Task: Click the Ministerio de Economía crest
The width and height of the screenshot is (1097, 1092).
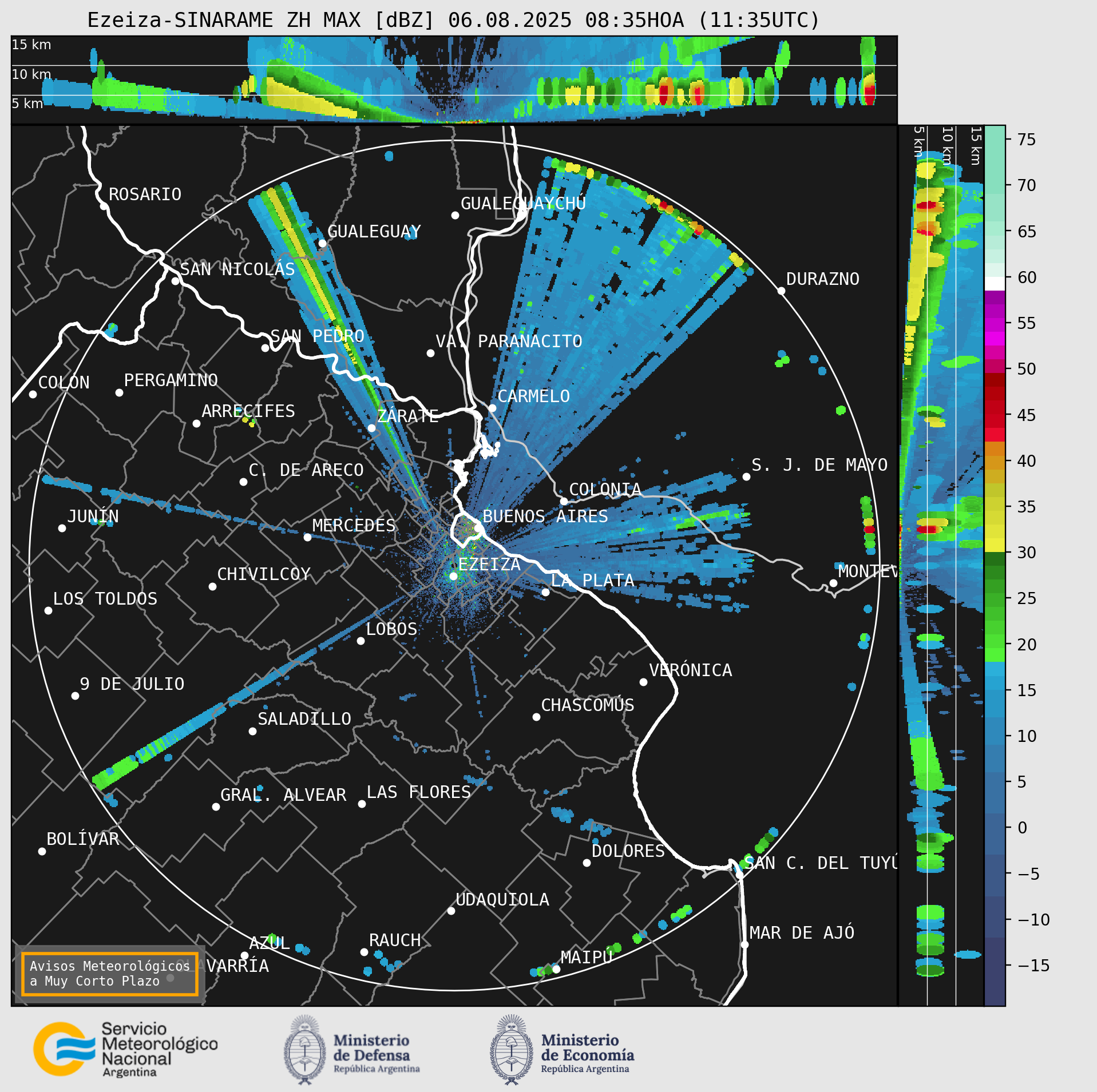Action: [512, 1050]
